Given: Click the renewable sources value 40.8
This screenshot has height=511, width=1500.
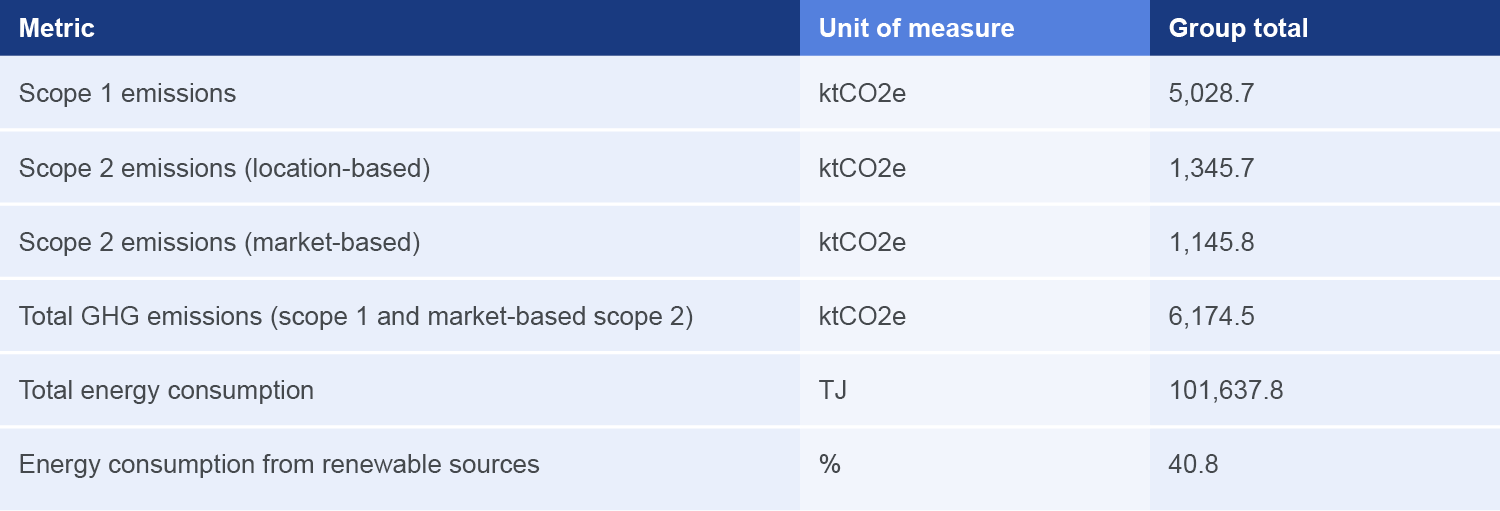Looking at the screenshot, I should (x=1193, y=464).
